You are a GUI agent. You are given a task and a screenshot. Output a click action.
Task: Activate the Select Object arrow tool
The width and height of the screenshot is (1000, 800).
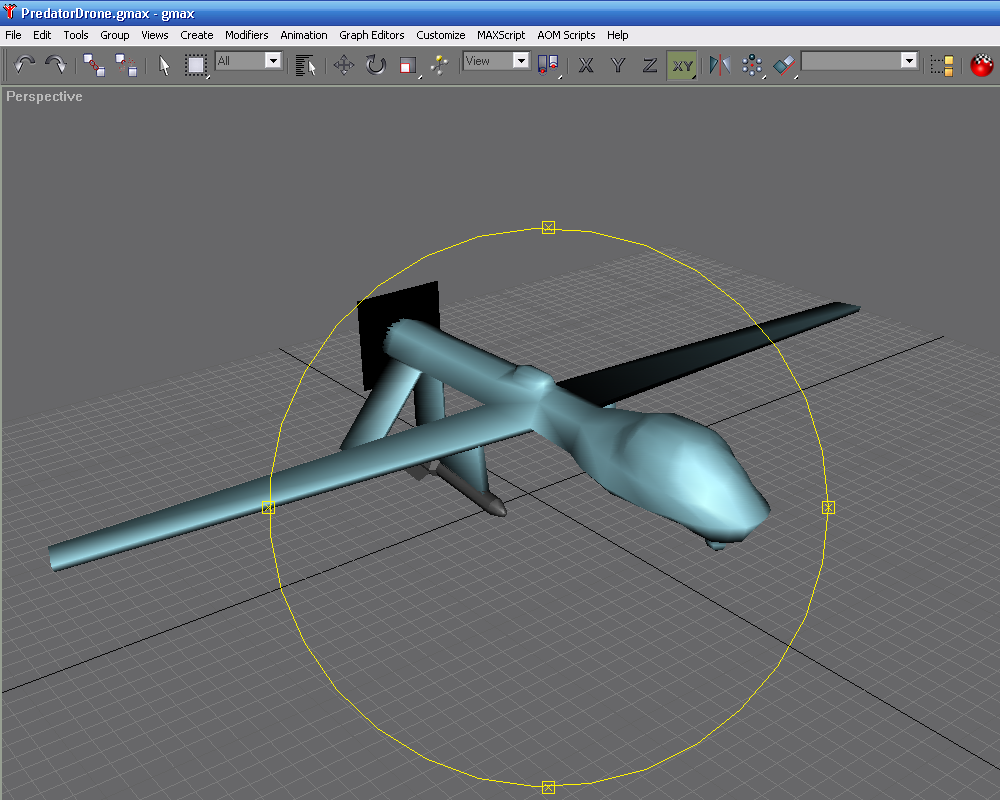[x=164, y=65]
